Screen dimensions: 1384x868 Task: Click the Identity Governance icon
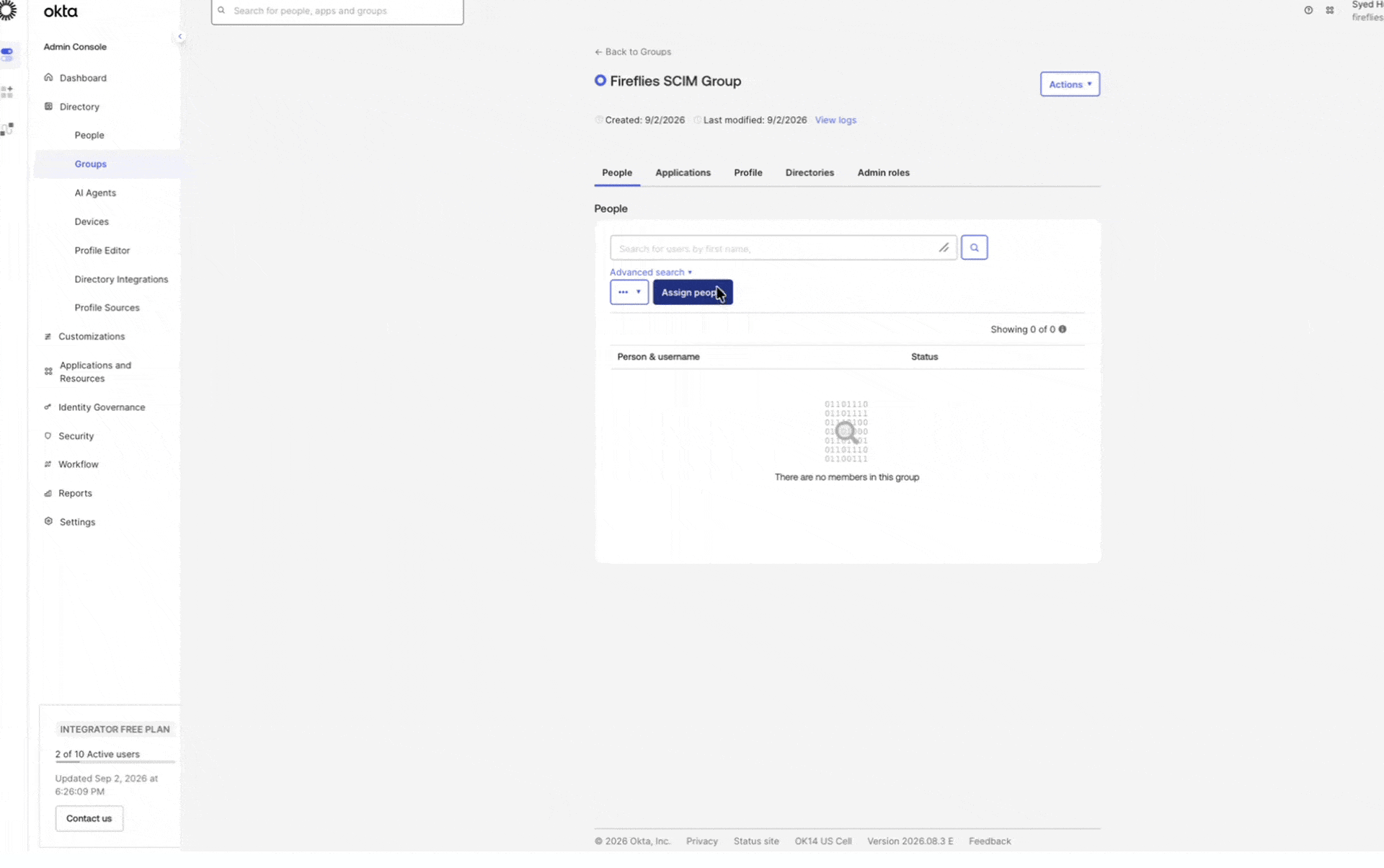(48, 407)
